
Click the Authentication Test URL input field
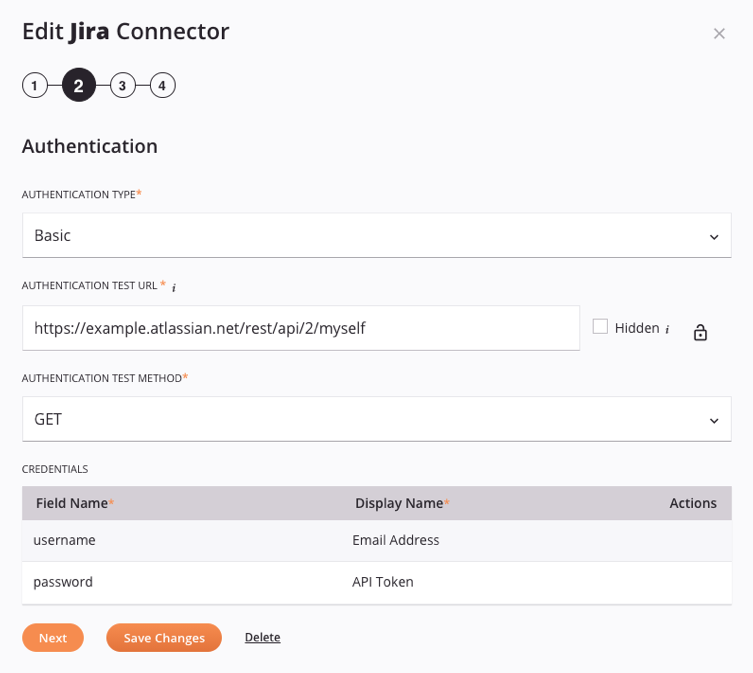(x=300, y=328)
